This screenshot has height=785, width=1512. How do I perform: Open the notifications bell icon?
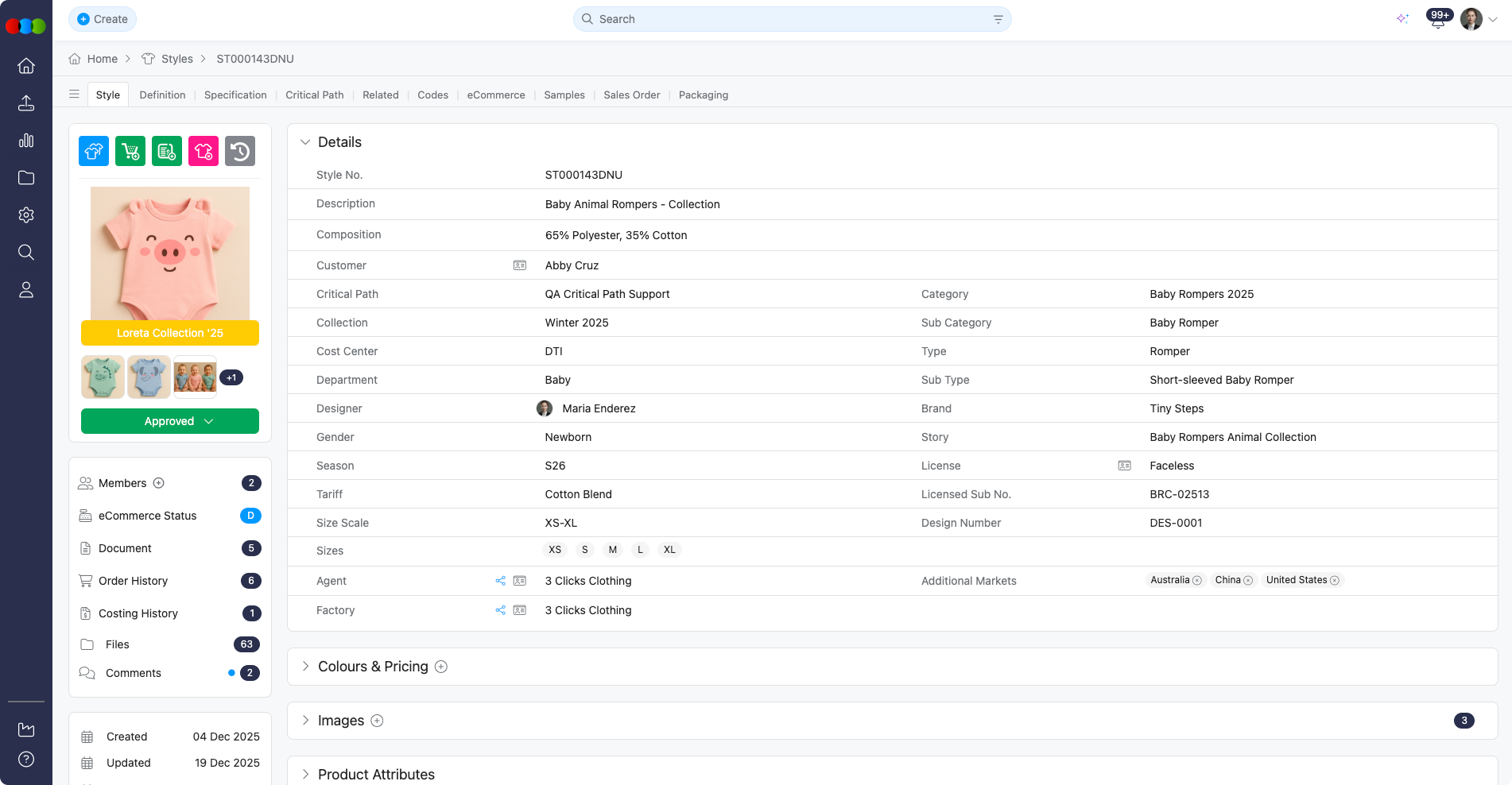(1437, 21)
